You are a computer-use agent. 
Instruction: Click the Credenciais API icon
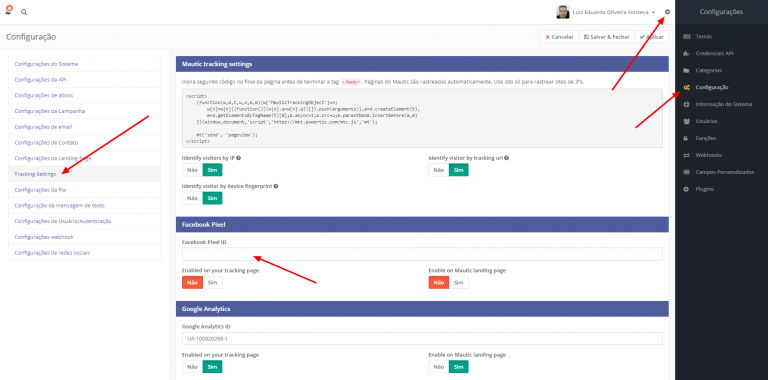pos(687,53)
